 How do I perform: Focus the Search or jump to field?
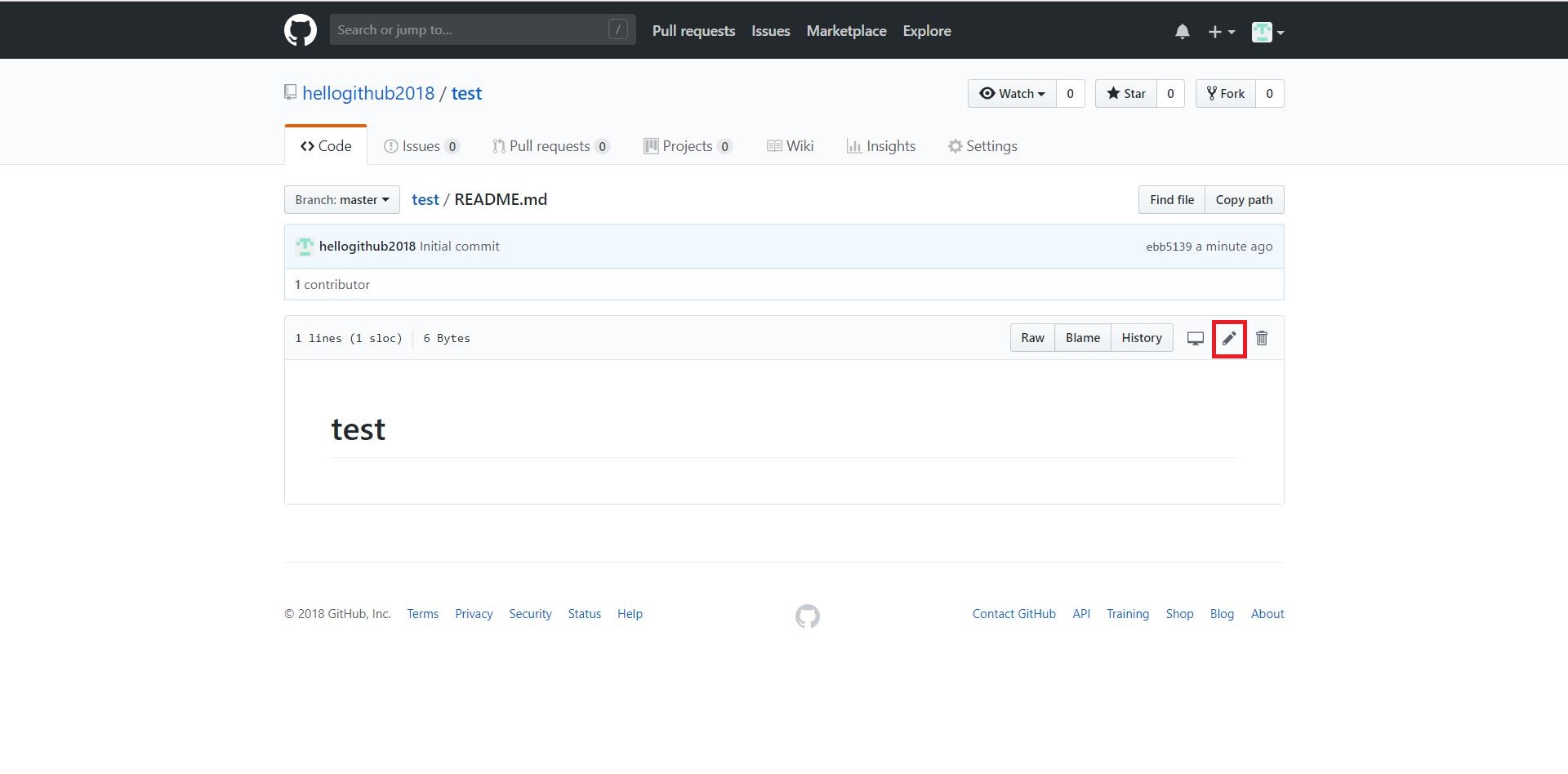(x=483, y=30)
